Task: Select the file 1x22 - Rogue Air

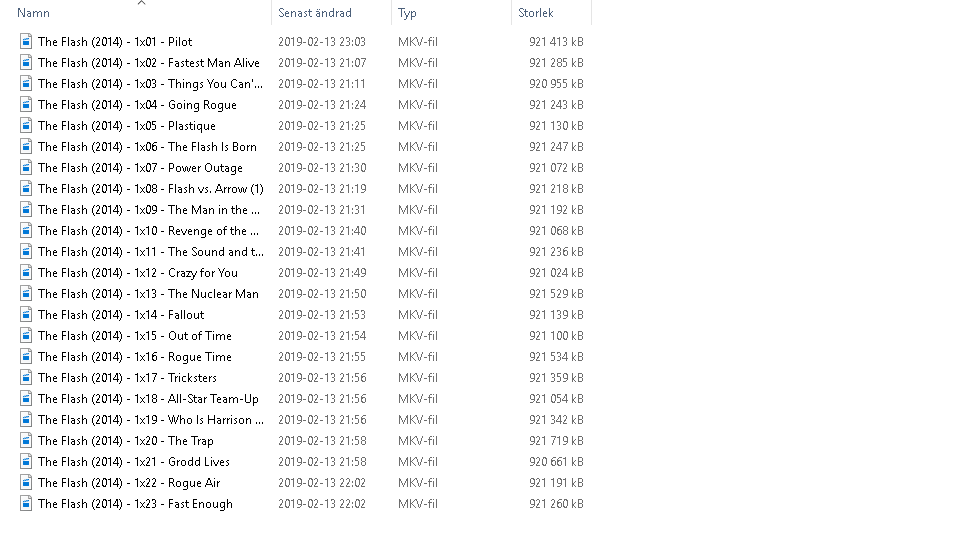Action: 129,483
